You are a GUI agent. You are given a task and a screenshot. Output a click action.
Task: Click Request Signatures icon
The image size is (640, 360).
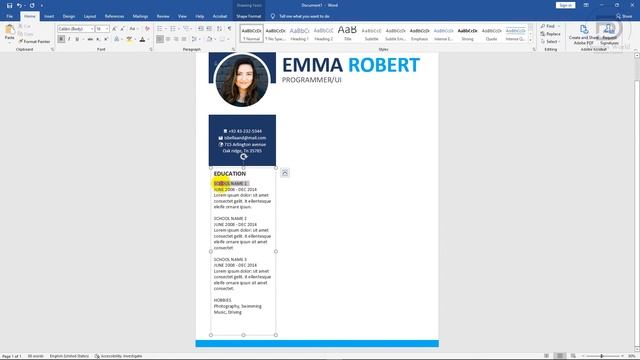(x=609, y=35)
